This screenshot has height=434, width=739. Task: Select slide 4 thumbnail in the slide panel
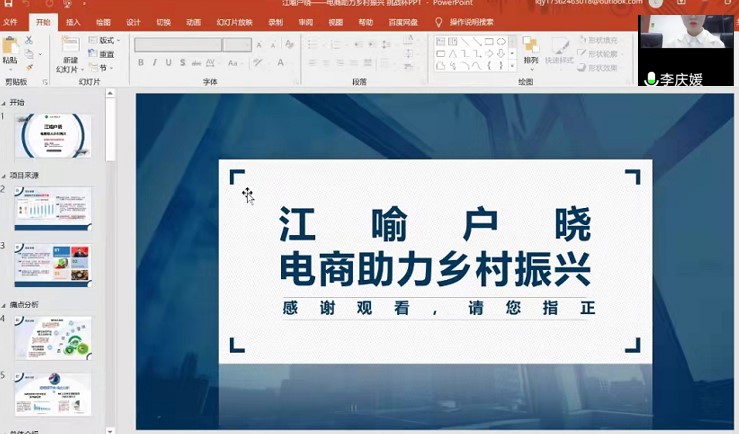(x=53, y=337)
